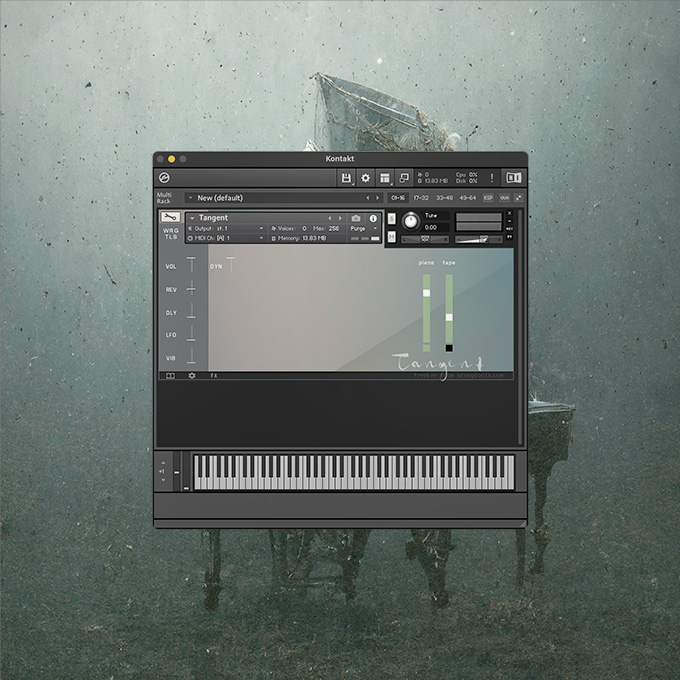Select the 49-64 rack page tab

(x=468, y=198)
